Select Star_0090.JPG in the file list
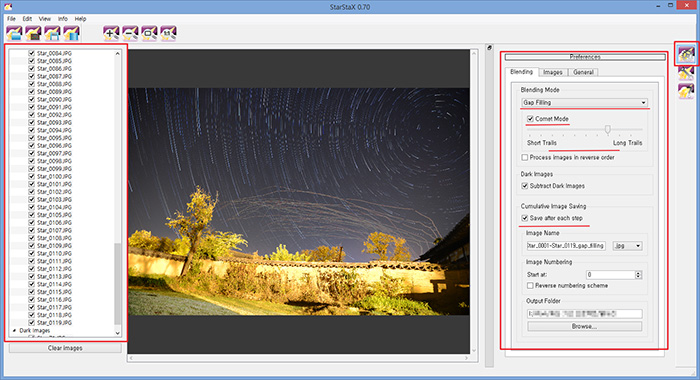Viewport: 700px width, 380px height. point(54,100)
